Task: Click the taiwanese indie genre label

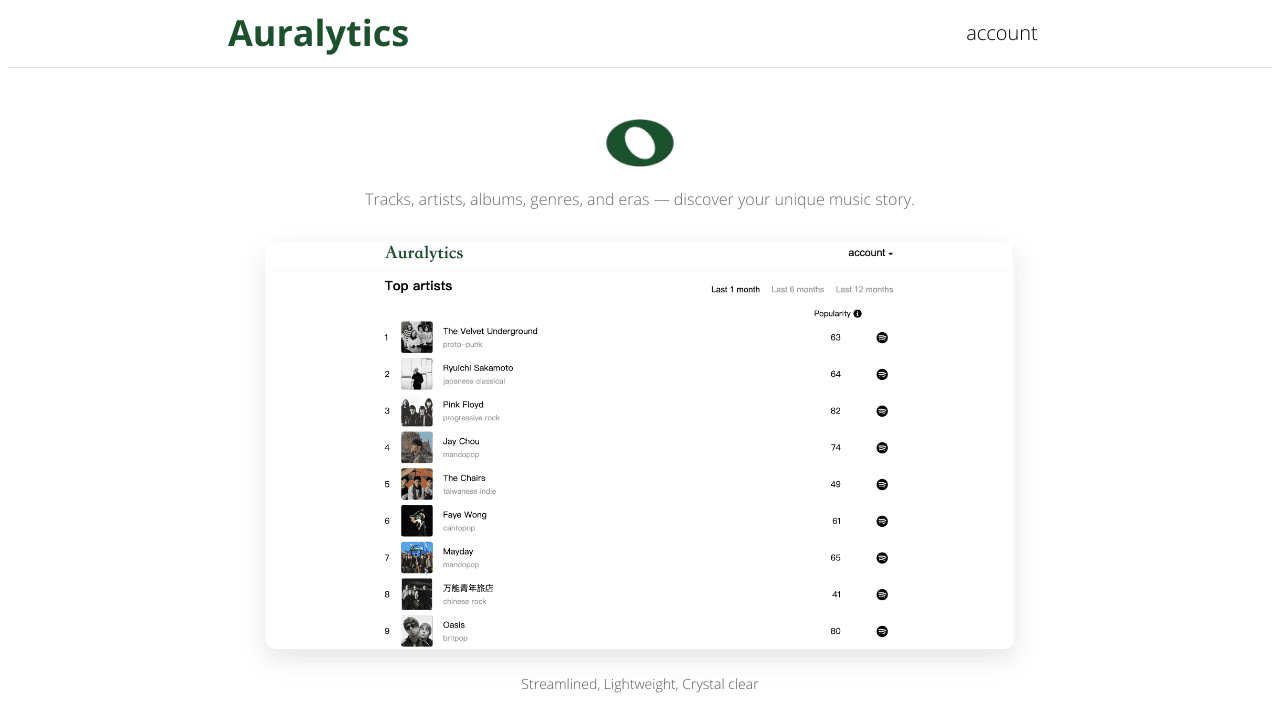Action: [469, 491]
